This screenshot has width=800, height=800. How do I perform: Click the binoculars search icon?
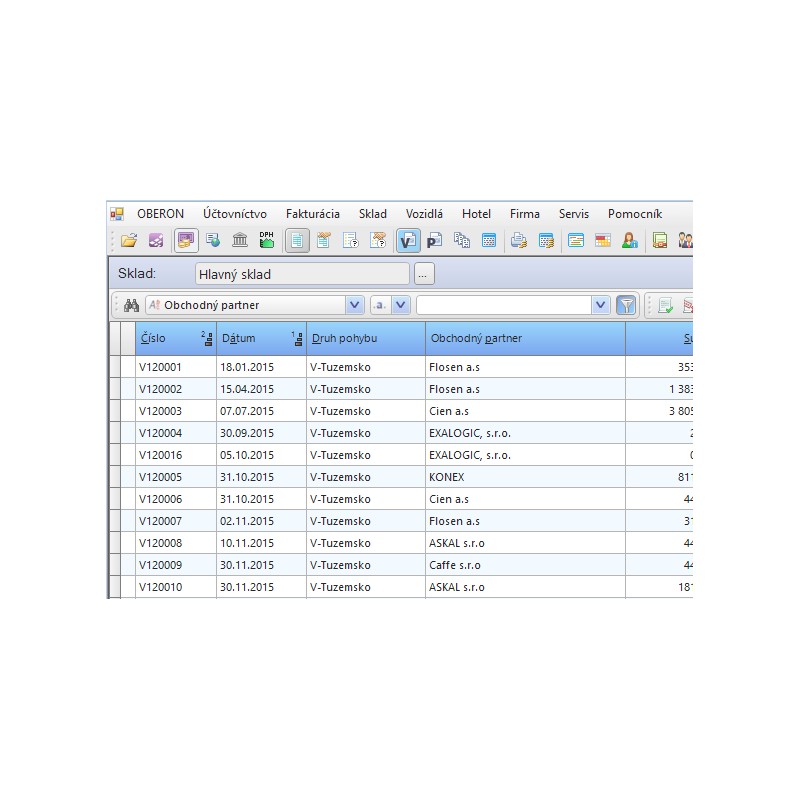tap(131, 305)
